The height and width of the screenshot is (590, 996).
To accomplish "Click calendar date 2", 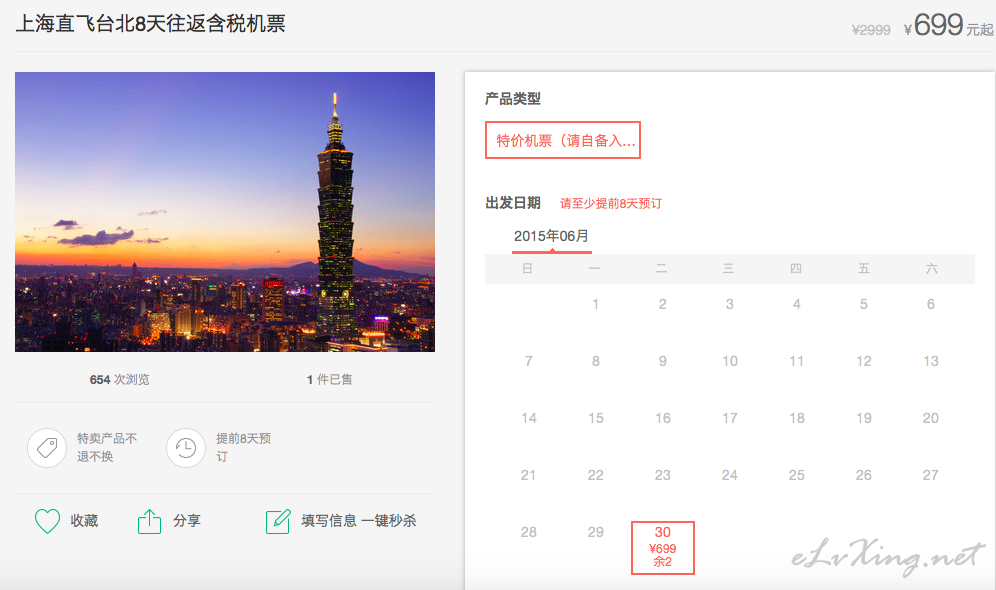I will tap(663, 304).
